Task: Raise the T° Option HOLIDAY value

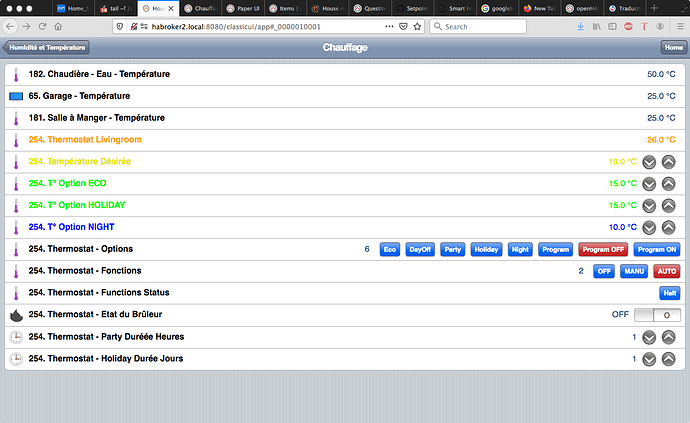Action: click(x=668, y=206)
